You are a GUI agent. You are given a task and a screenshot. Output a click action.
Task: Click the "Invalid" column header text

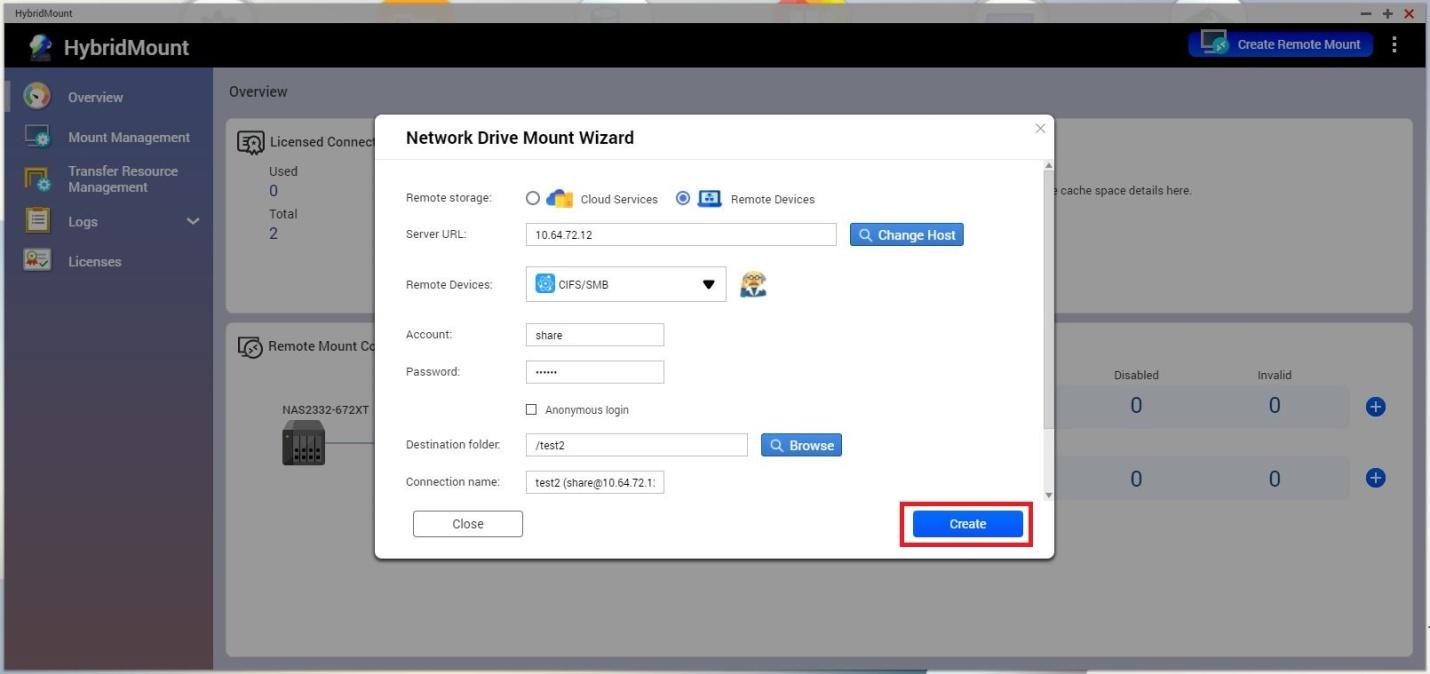pyautogui.click(x=1274, y=375)
